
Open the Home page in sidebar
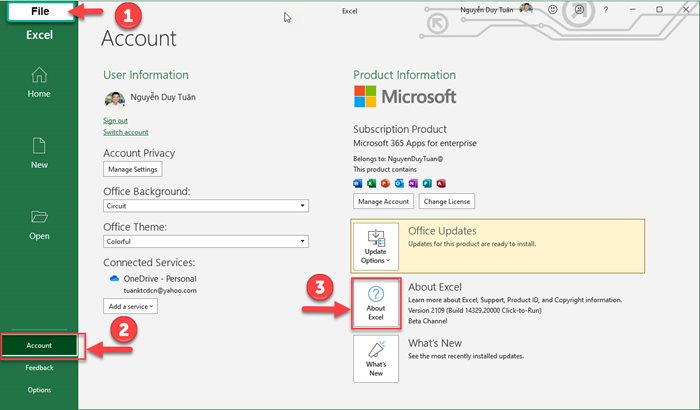pyautogui.click(x=39, y=83)
